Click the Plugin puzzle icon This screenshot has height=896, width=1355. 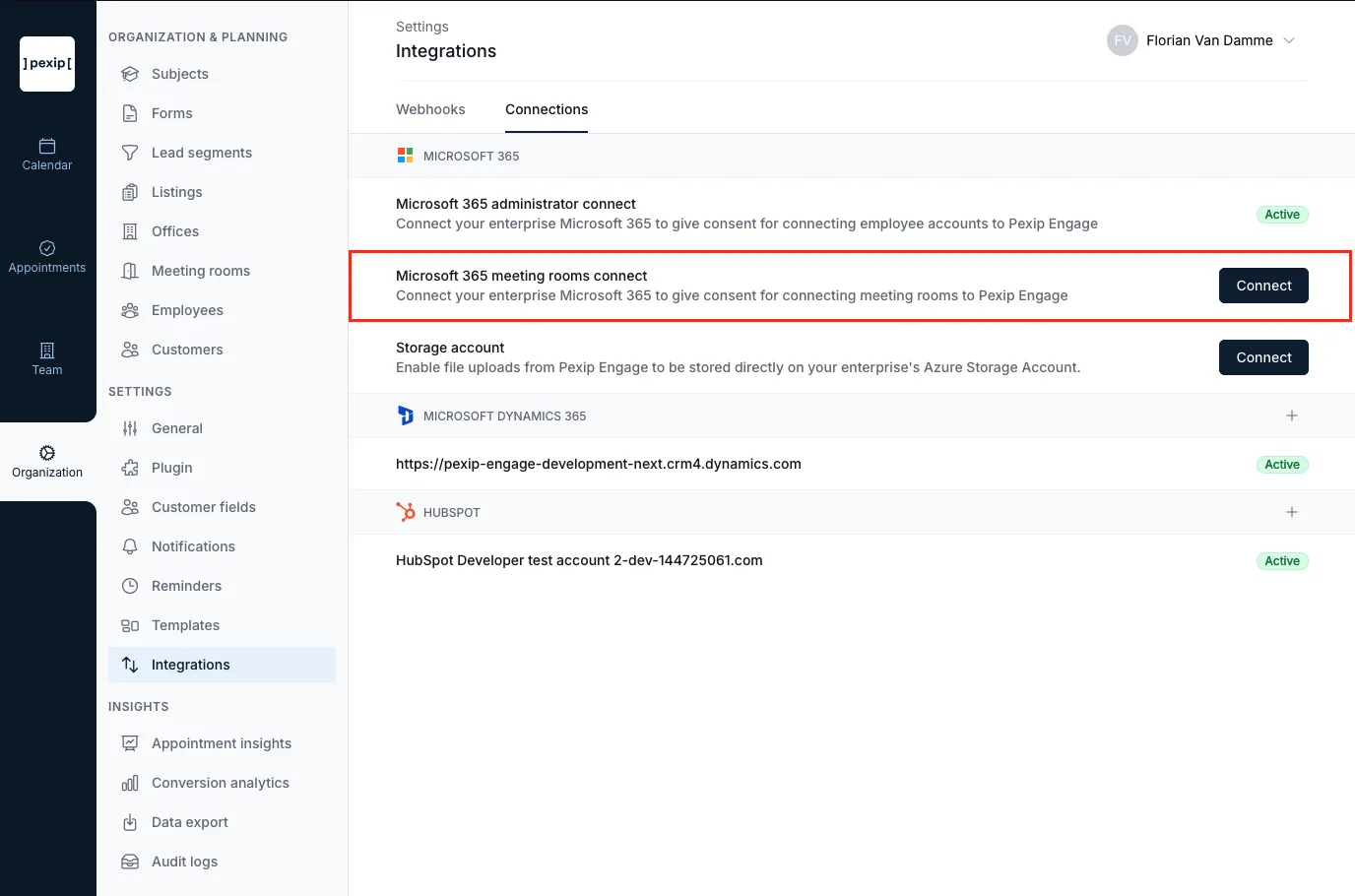click(x=130, y=468)
